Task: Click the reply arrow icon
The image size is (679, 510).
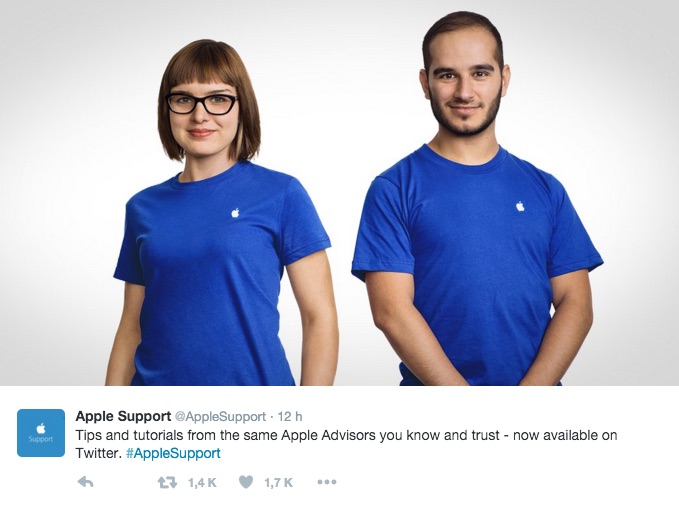Action: point(85,482)
